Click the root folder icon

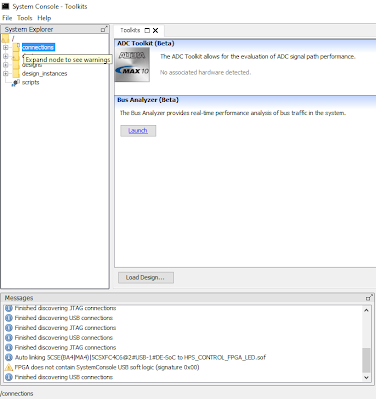(5, 39)
